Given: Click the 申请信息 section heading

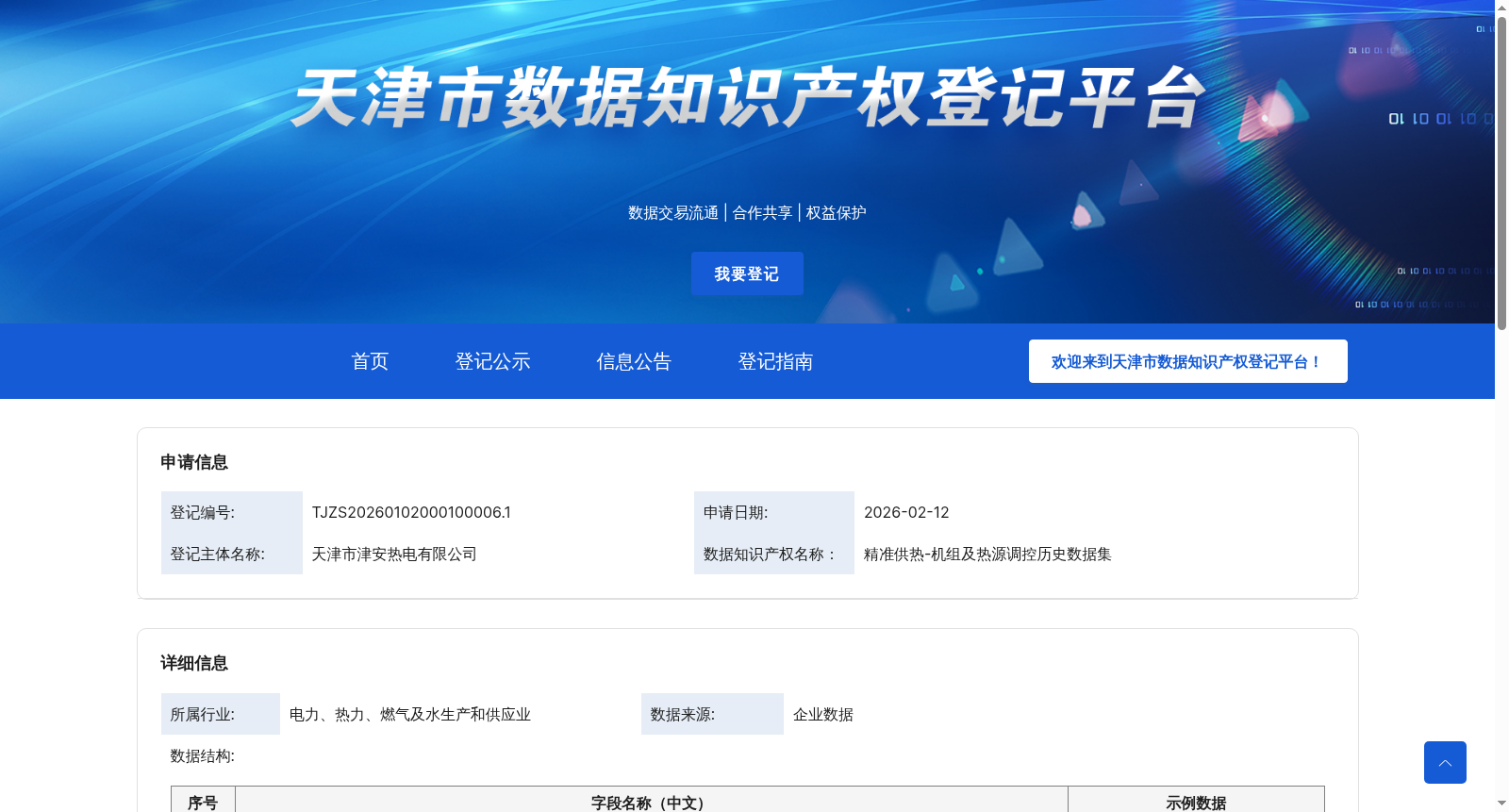Looking at the screenshot, I should point(194,462).
